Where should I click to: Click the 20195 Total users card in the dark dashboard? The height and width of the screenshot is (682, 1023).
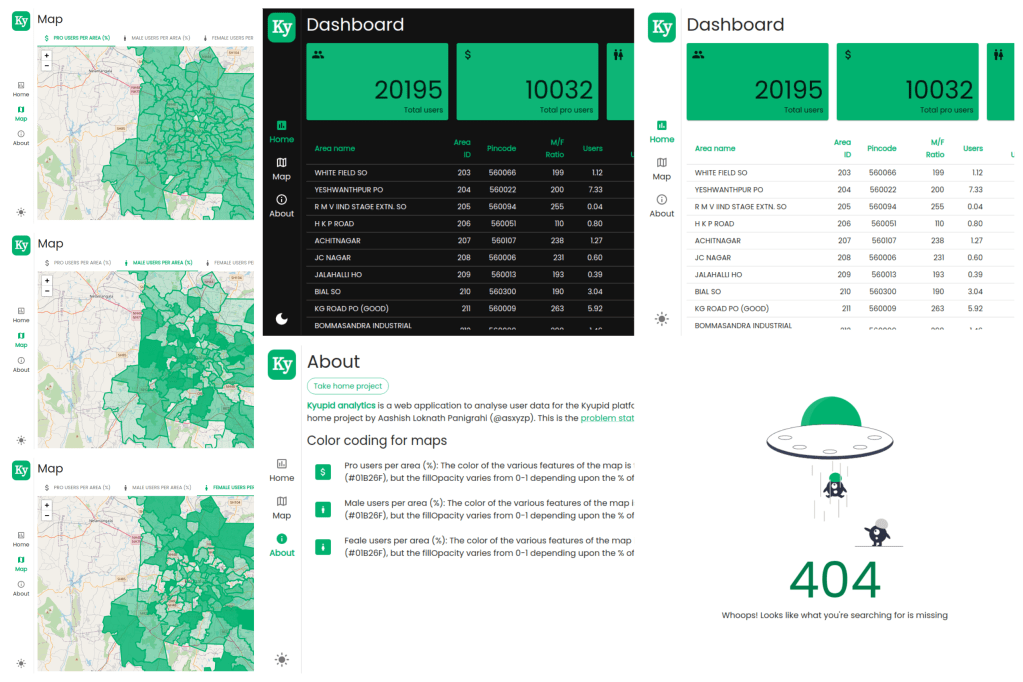[377, 82]
